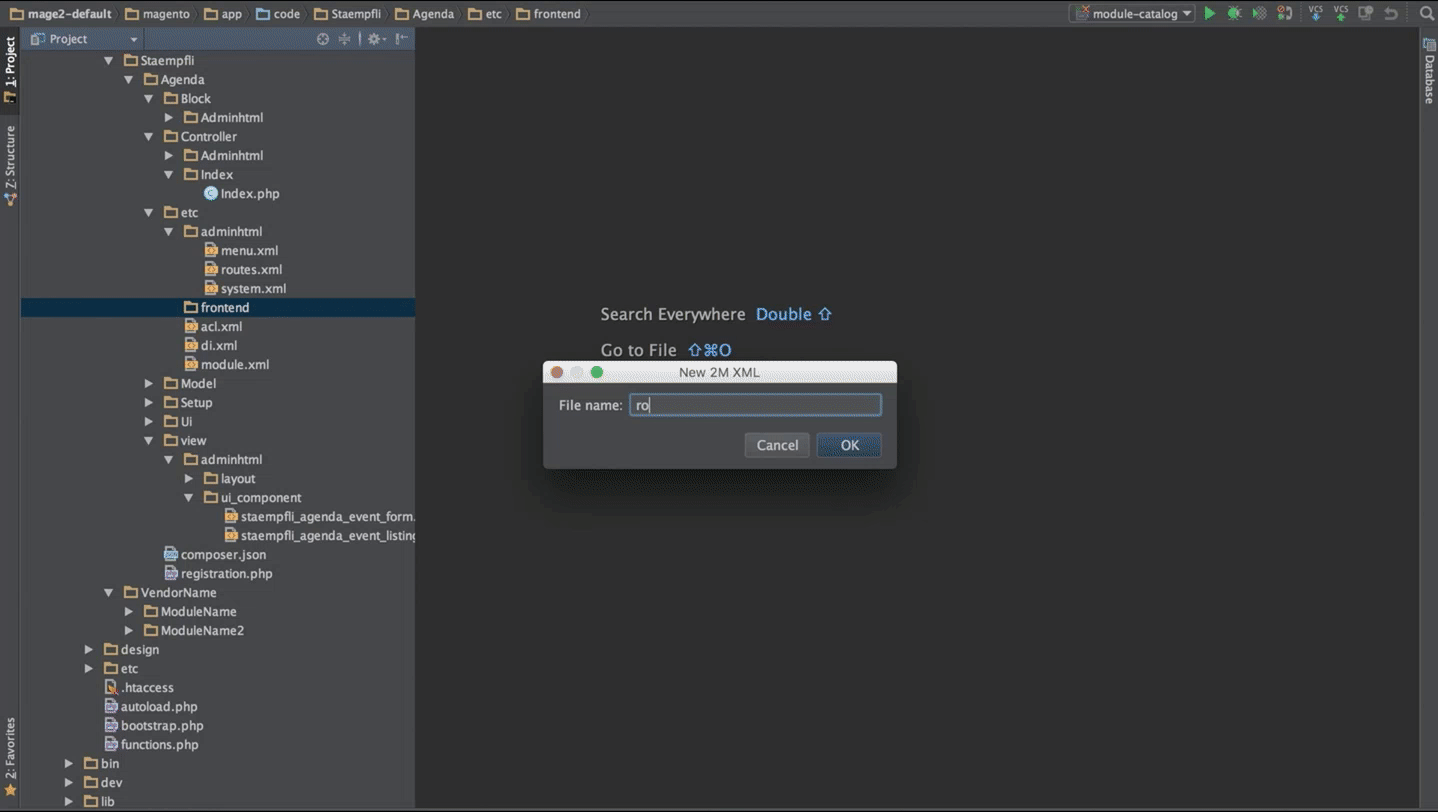1438x812 pixels.
Task: Click the File name input field
Action: [x=755, y=405]
